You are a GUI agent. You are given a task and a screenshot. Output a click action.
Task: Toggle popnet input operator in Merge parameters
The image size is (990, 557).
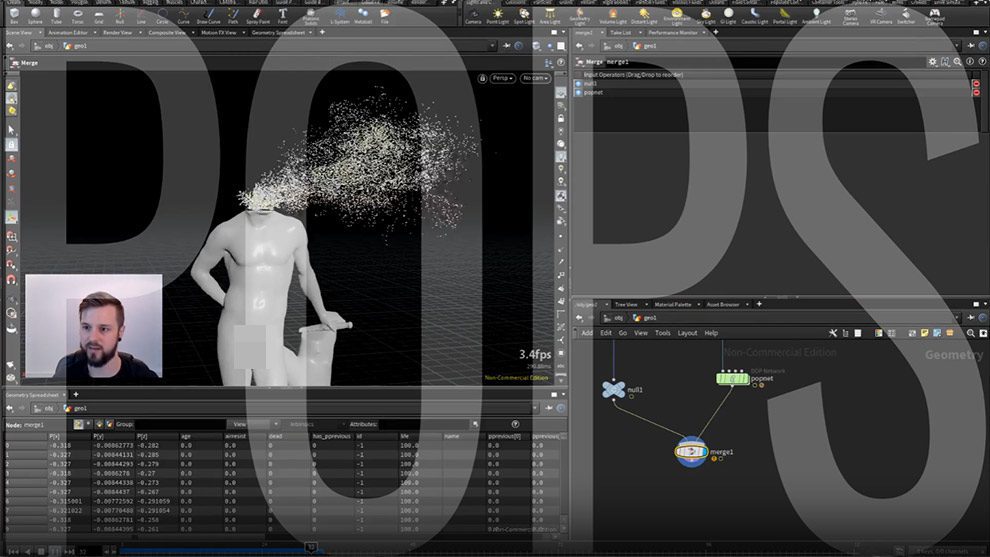point(578,92)
